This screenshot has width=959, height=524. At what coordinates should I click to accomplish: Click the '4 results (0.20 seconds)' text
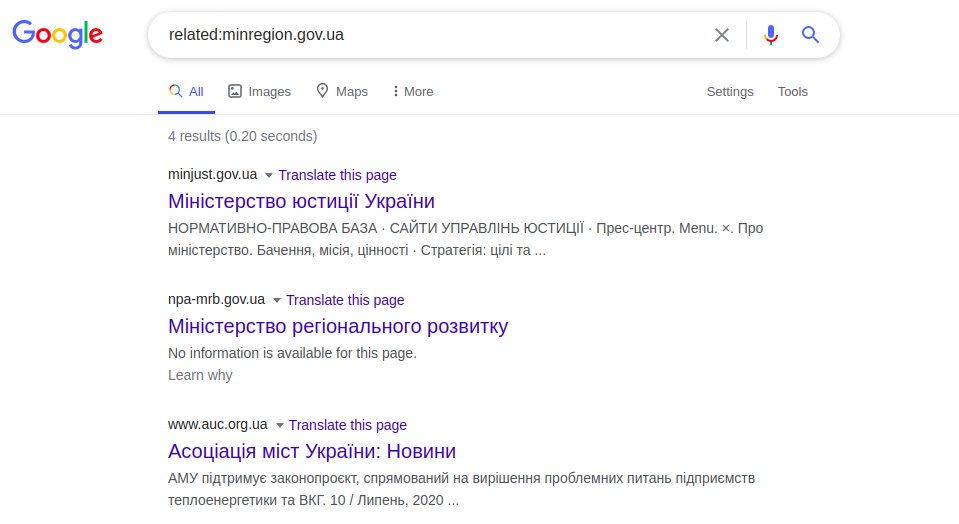[243, 136]
